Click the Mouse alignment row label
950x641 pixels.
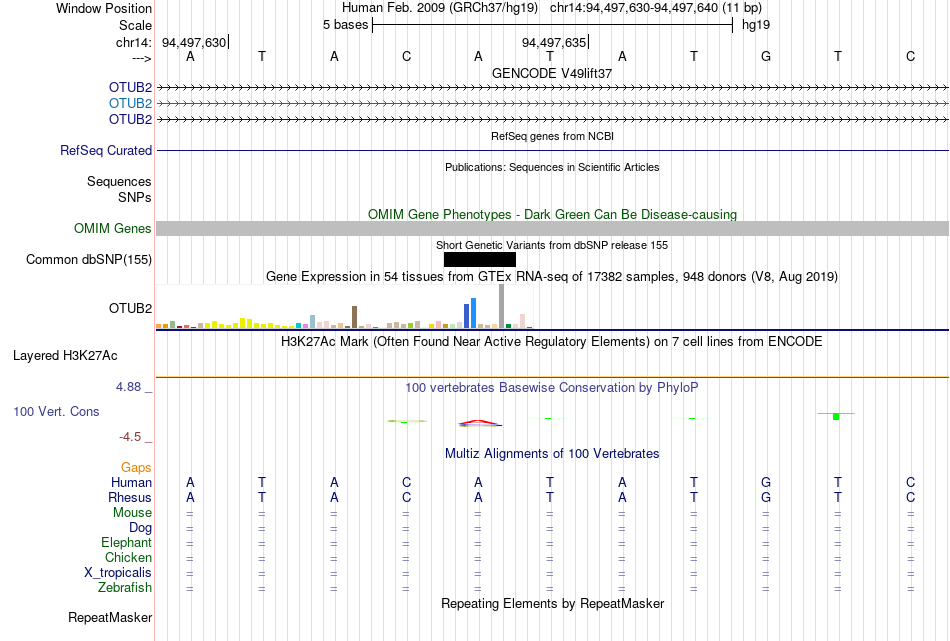pos(132,513)
